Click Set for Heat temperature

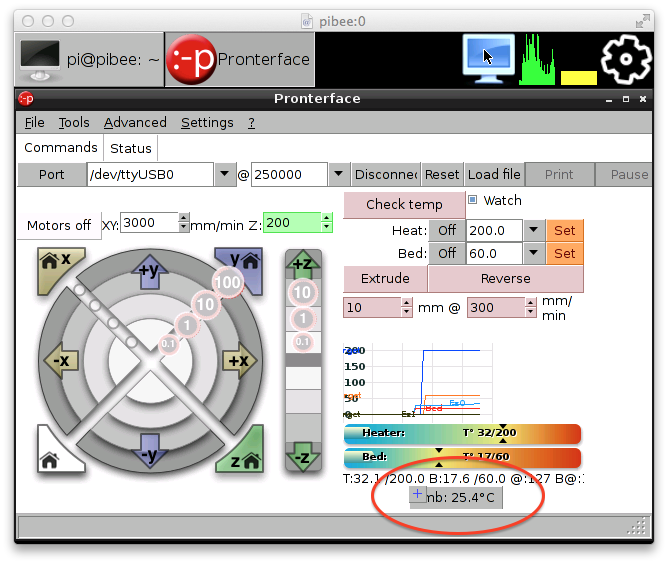click(564, 230)
